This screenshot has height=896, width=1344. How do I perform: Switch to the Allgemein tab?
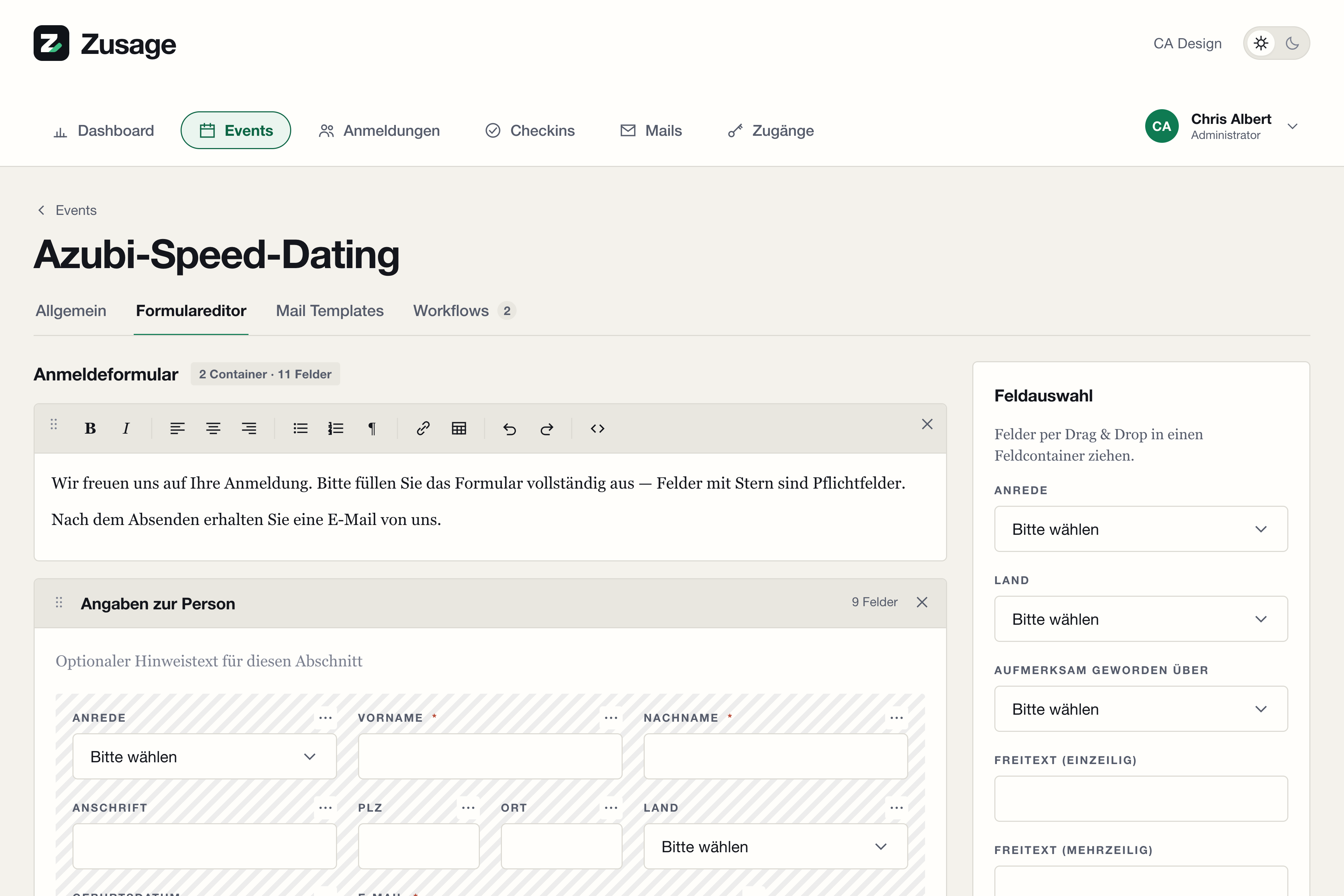(x=71, y=311)
